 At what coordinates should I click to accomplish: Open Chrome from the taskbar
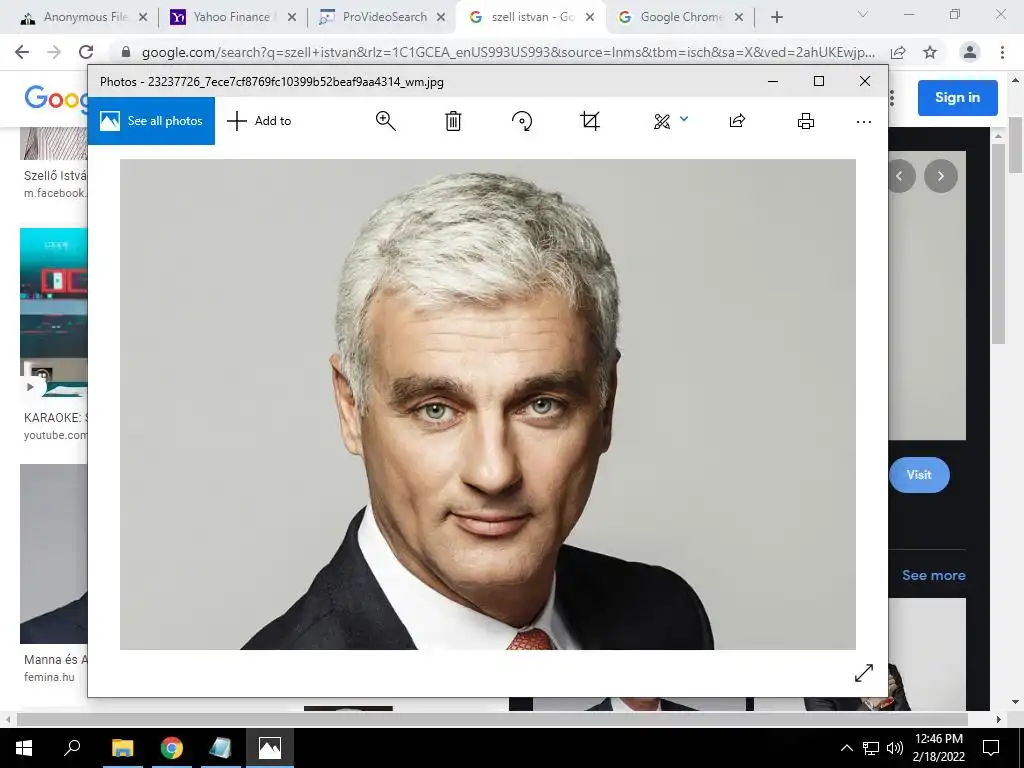tap(172, 748)
